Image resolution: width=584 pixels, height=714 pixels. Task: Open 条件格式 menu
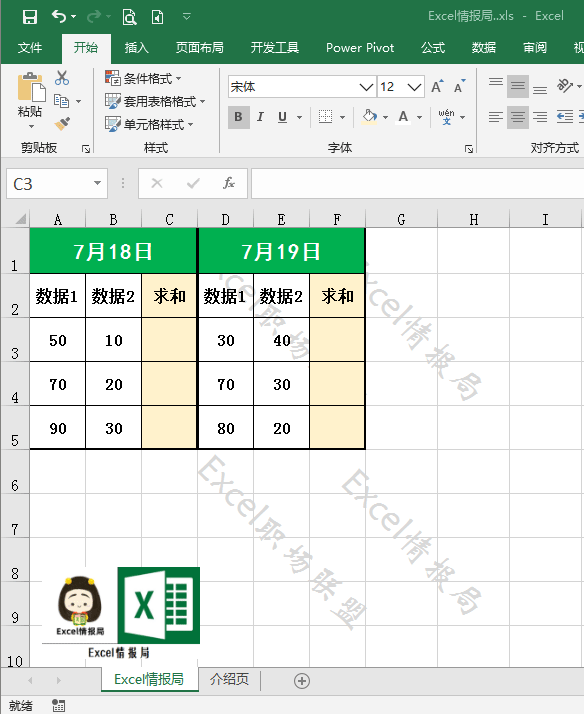pos(143,78)
